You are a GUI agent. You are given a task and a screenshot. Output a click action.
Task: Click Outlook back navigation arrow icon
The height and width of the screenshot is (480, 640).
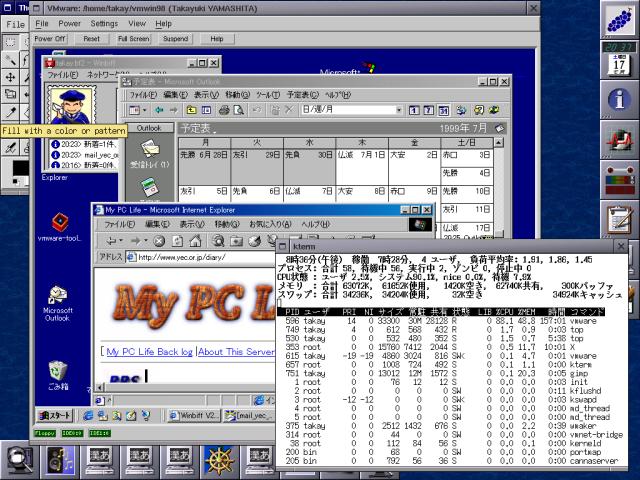160,110
